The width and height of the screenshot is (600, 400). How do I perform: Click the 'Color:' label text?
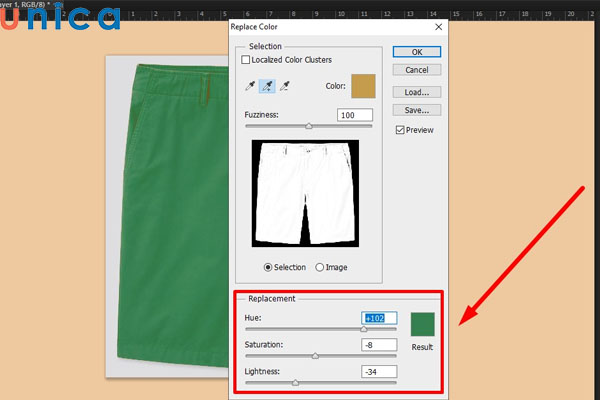[x=336, y=86]
